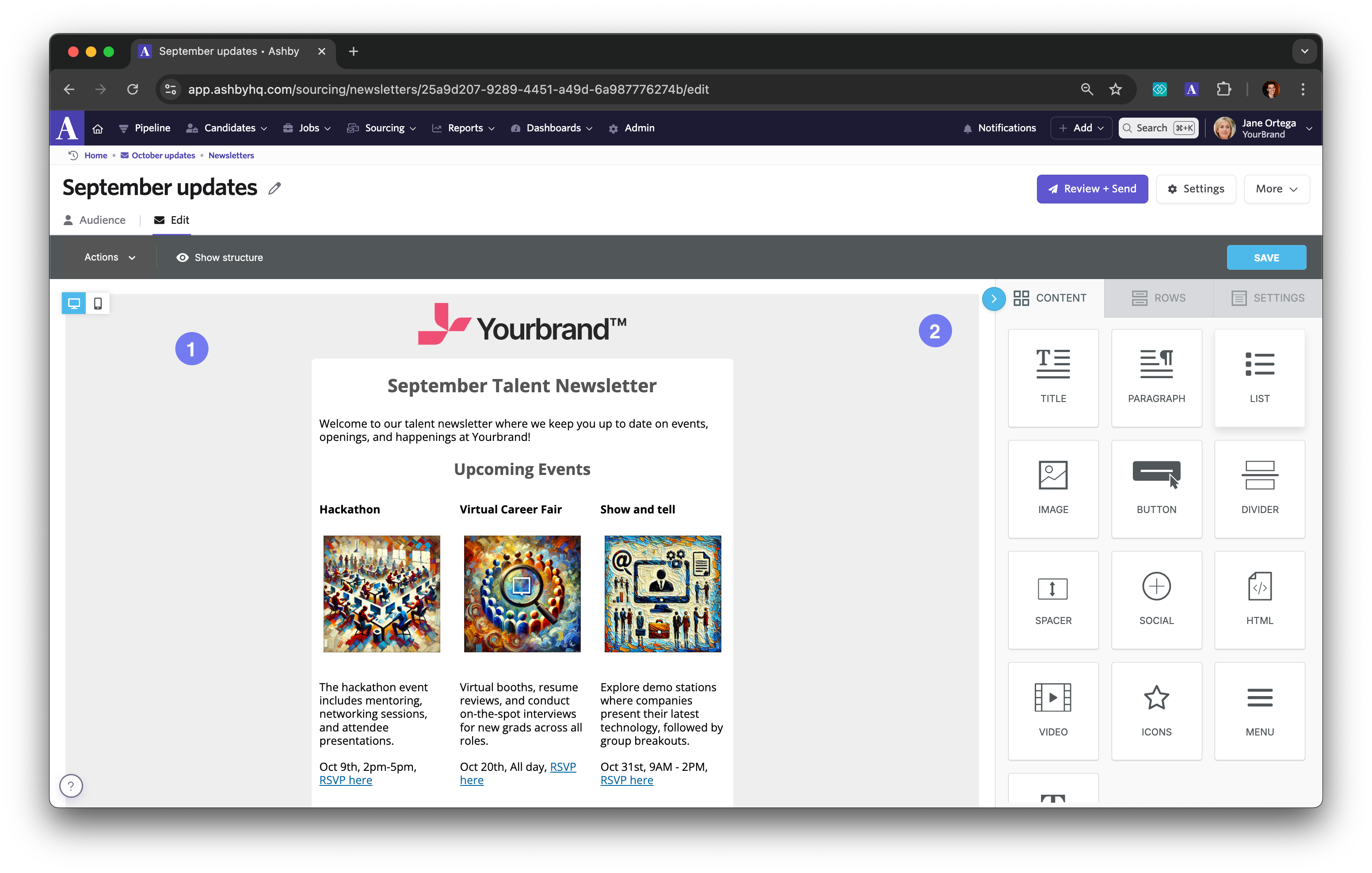Expand the Jobs menu
The height and width of the screenshot is (873, 1372).
[307, 128]
